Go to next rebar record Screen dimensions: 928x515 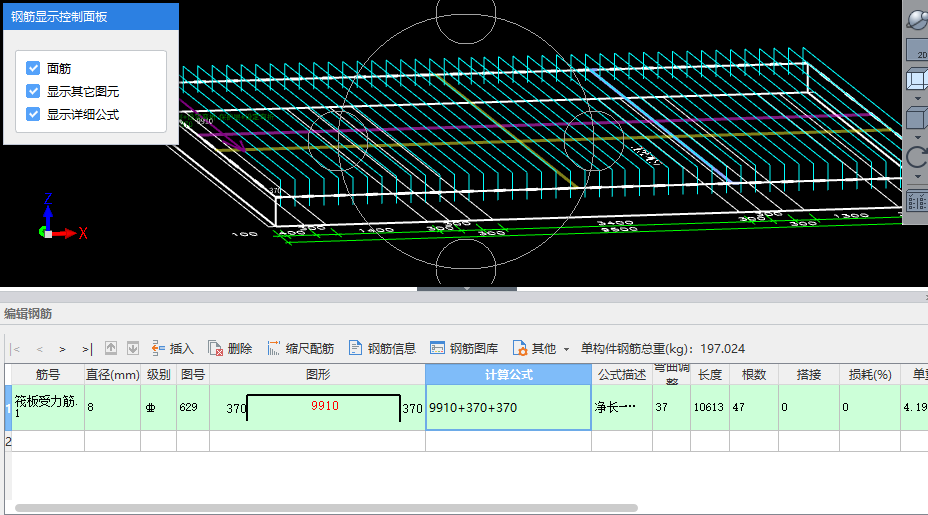tap(63, 349)
